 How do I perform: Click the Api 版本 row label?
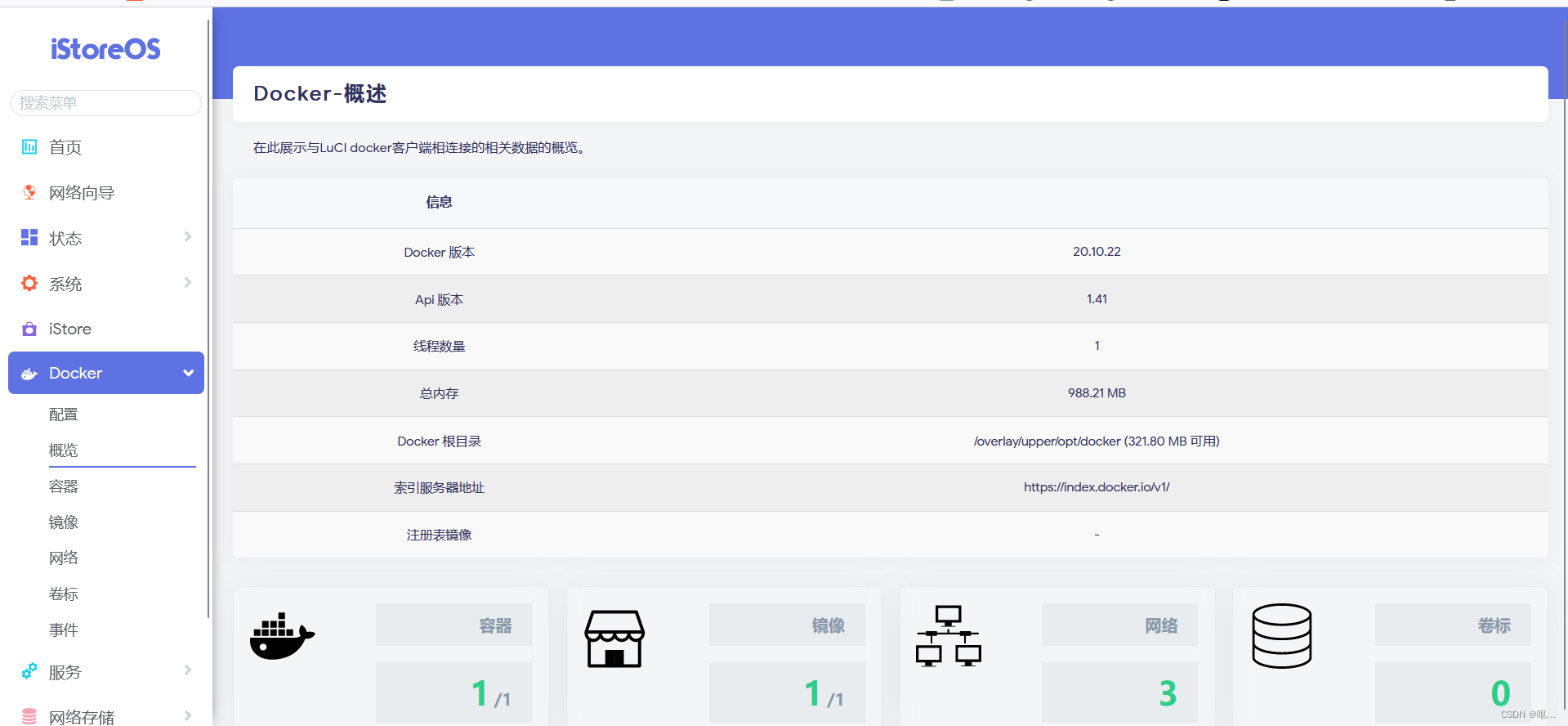coord(439,300)
